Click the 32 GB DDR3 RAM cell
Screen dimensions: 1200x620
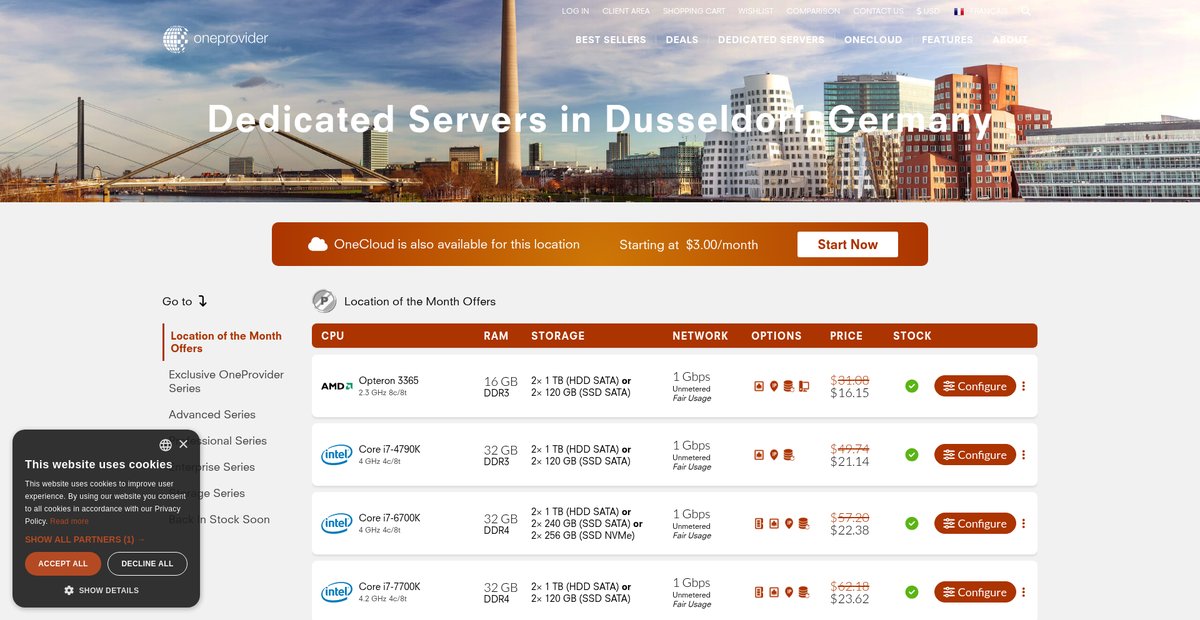pos(501,455)
